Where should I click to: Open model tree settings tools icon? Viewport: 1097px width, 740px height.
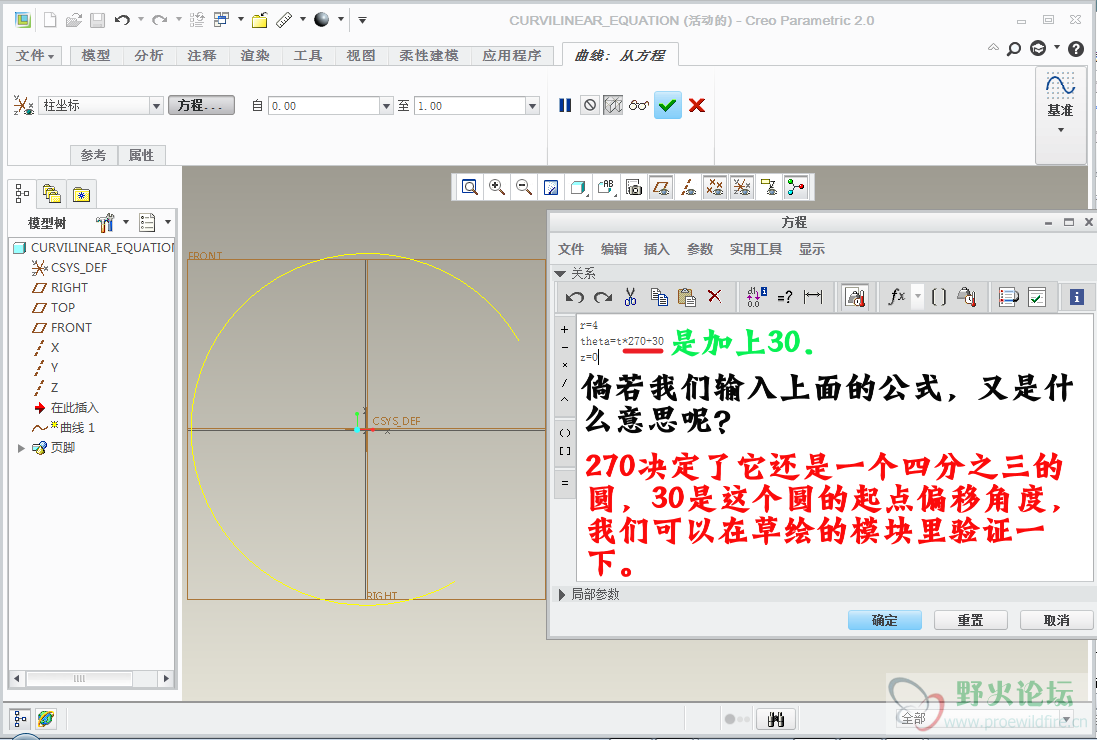105,223
